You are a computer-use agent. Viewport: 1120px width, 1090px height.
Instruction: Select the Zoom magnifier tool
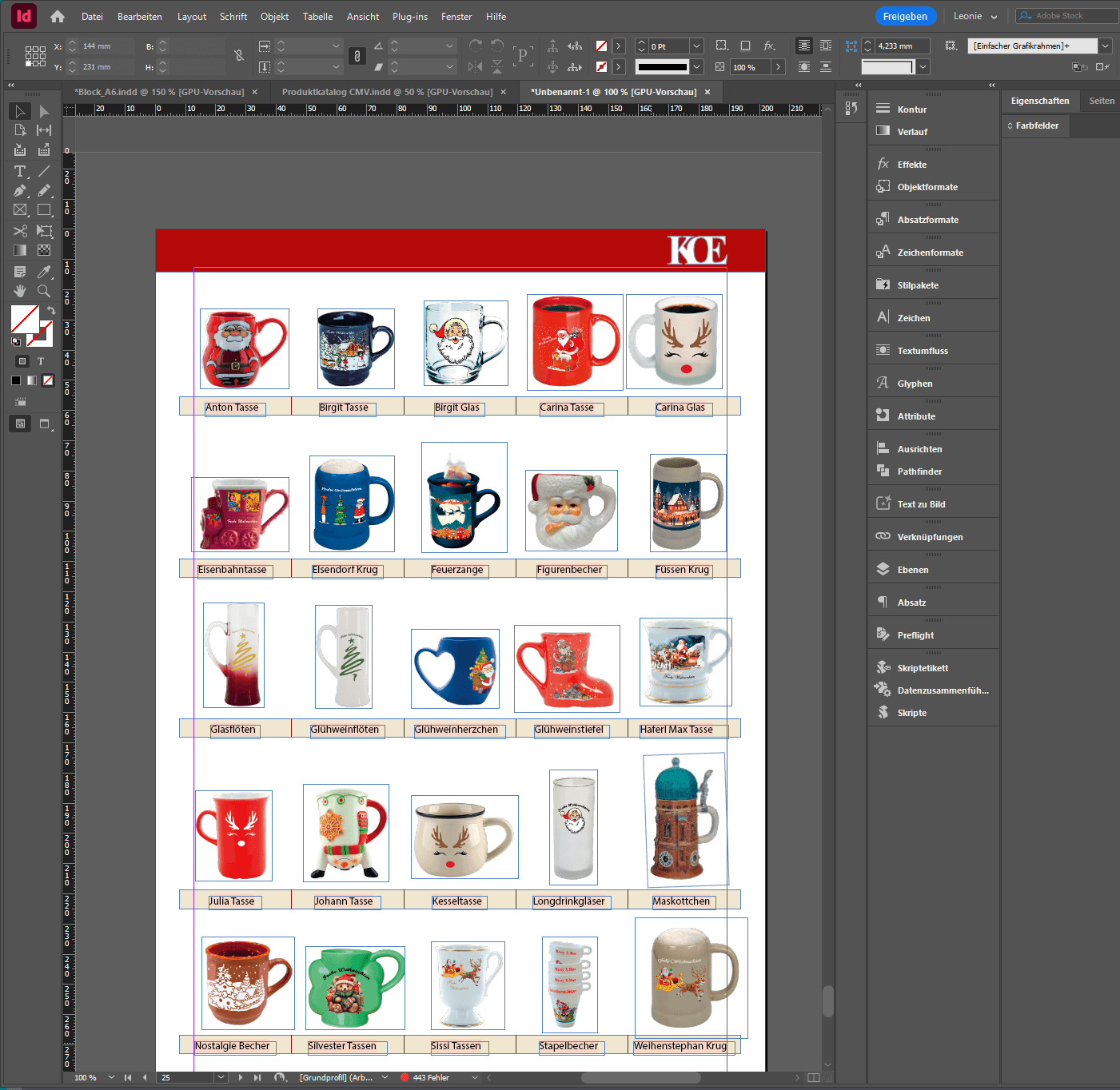[x=44, y=291]
